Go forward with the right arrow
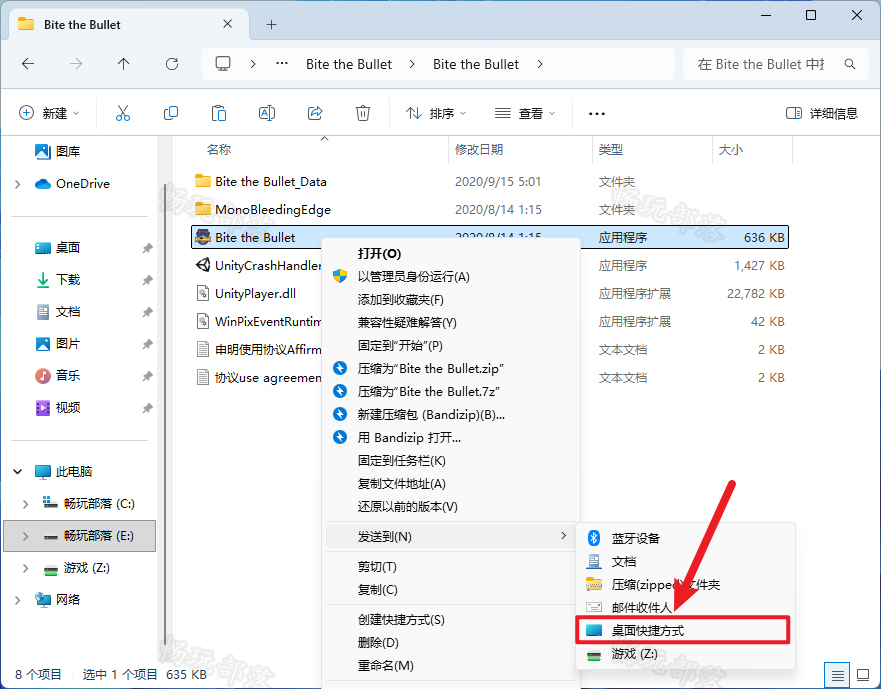Screen dimensions: 881x689 76,64
